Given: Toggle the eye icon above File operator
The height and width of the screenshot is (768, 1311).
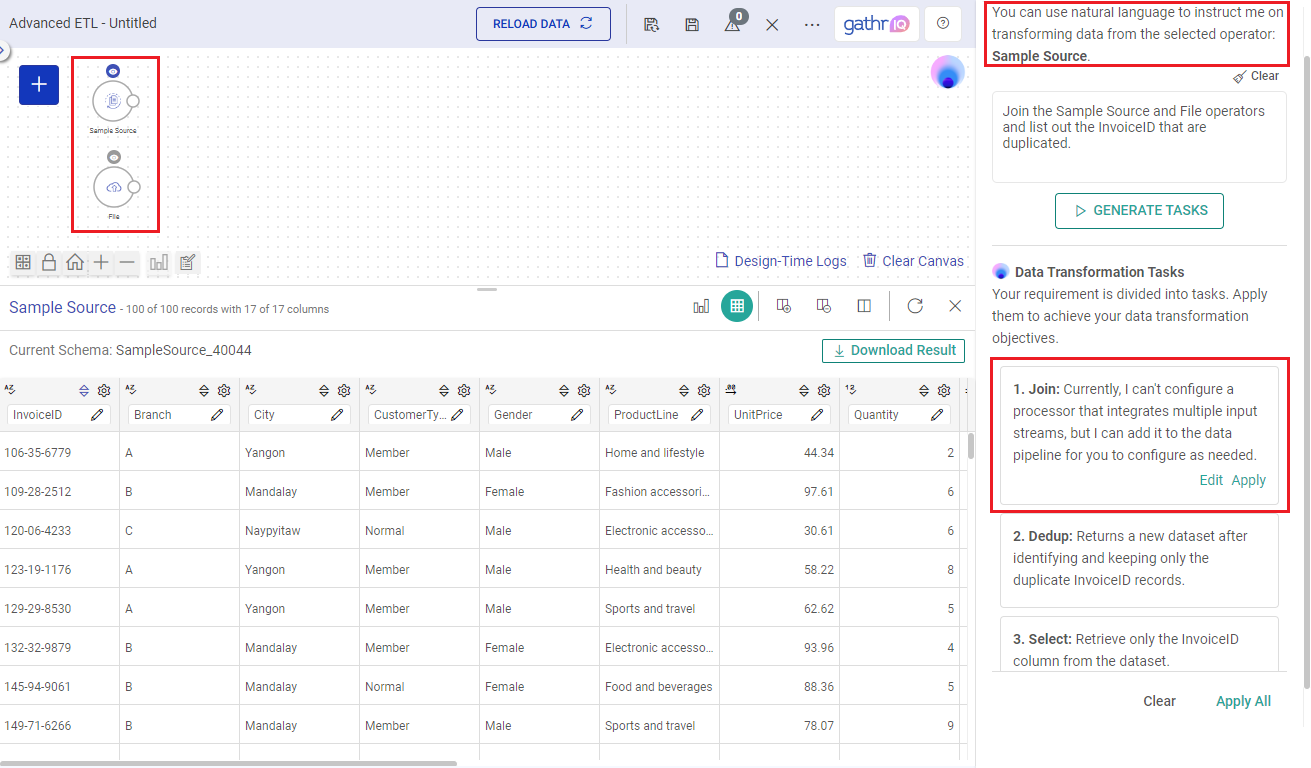Looking at the screenshot, I should click(114, 157).
